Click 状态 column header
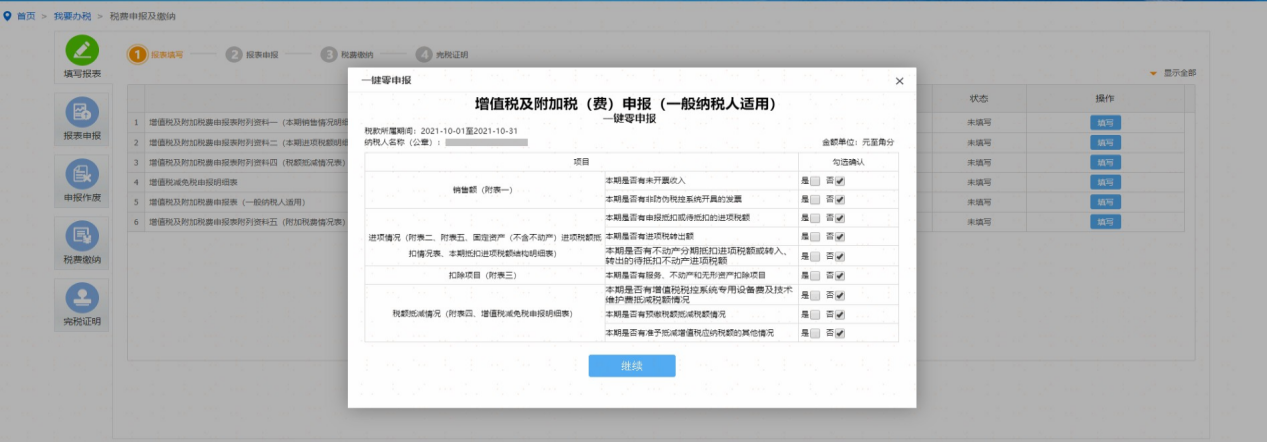The image size is (1267, 442). 978,99
